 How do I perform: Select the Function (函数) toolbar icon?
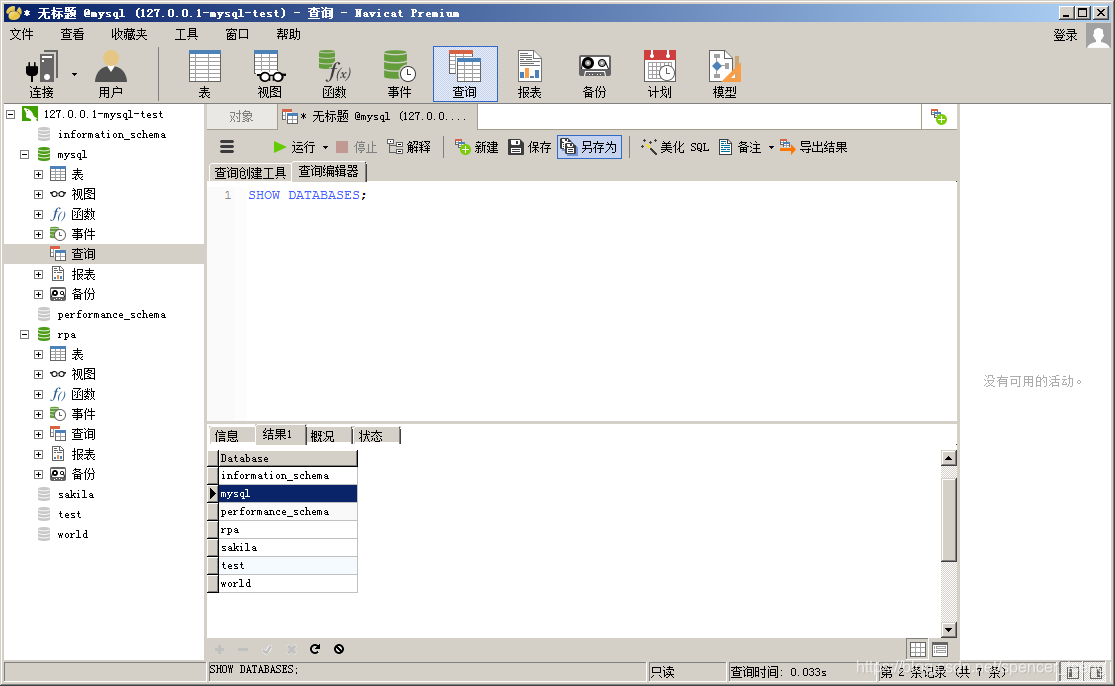pyautogui.click(x=334, y=74)
